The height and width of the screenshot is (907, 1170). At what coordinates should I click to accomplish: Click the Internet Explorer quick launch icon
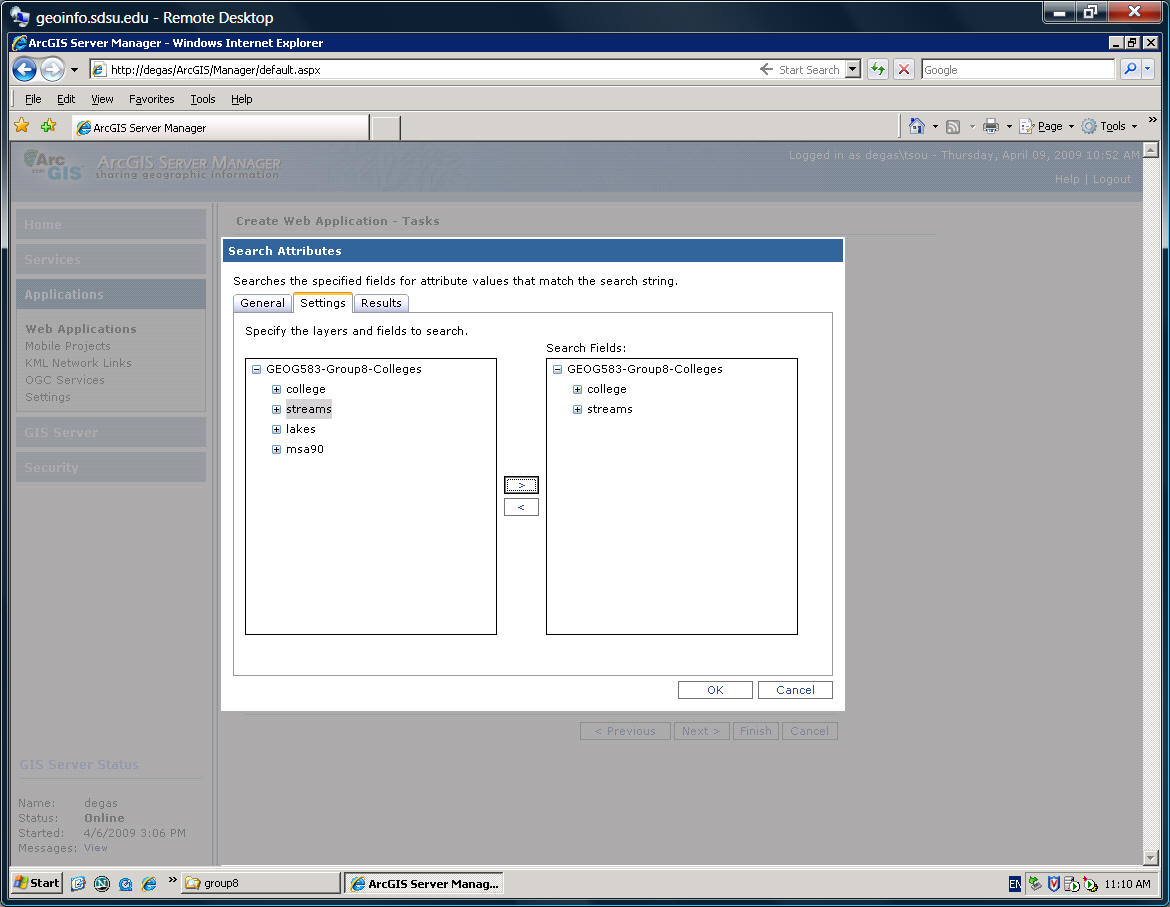point(149,883)
